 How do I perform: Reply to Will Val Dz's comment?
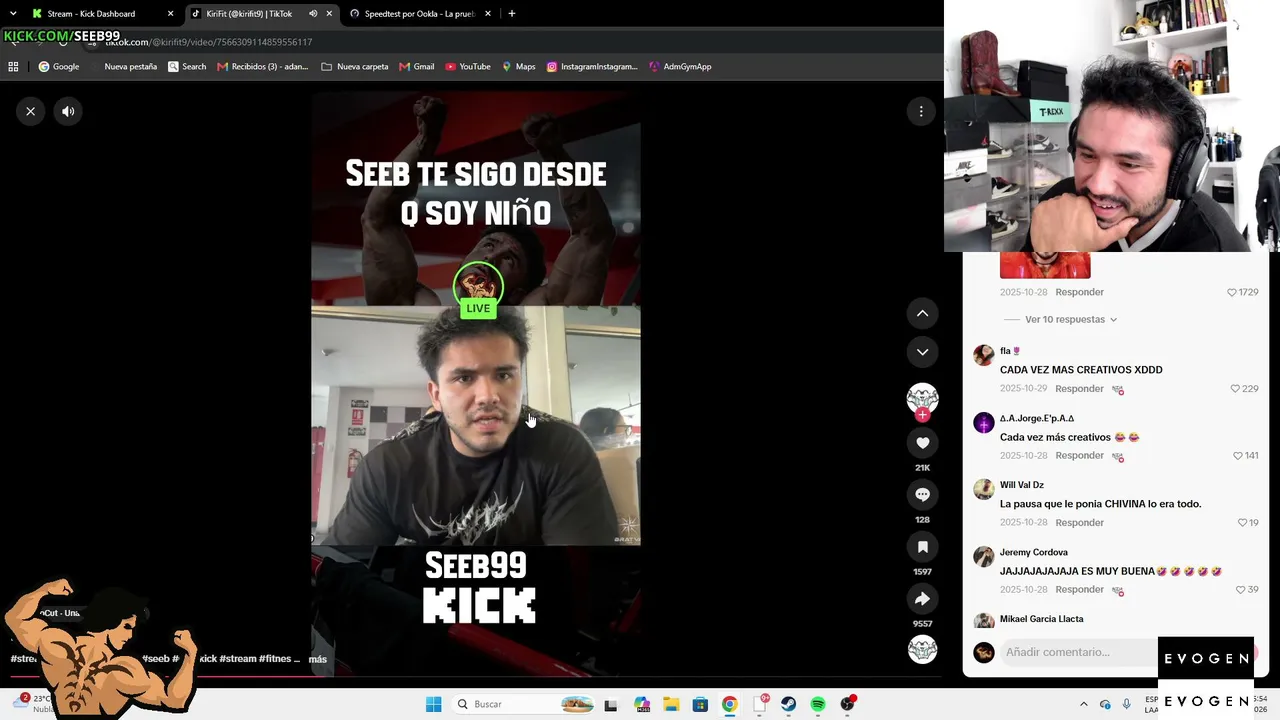[1079, 522]
